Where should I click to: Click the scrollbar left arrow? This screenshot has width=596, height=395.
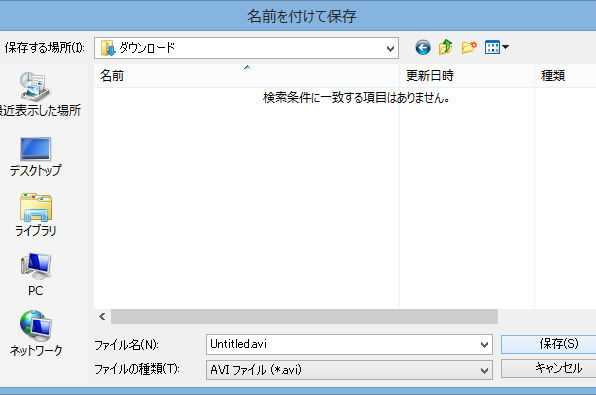102,316
